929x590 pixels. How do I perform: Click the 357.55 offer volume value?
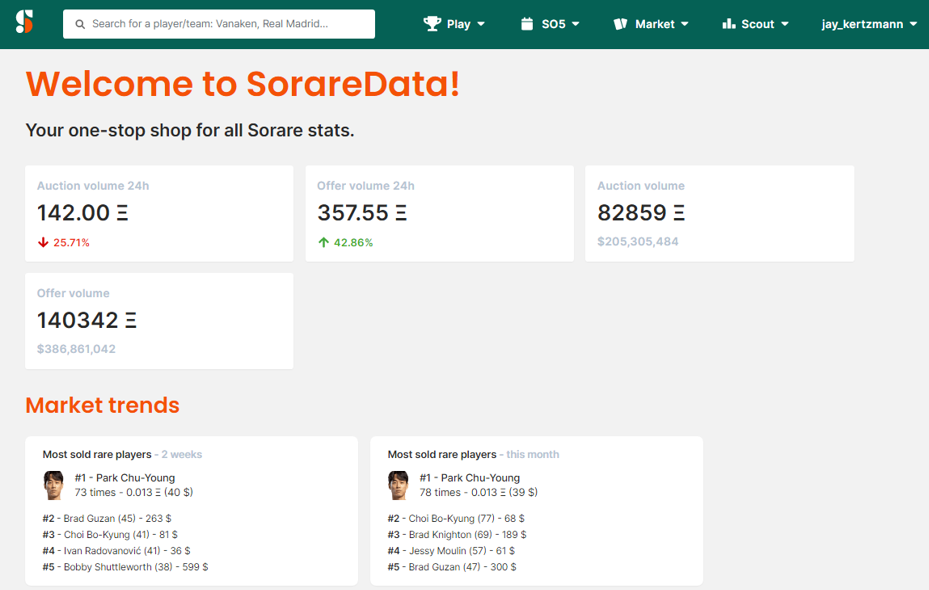353,213
